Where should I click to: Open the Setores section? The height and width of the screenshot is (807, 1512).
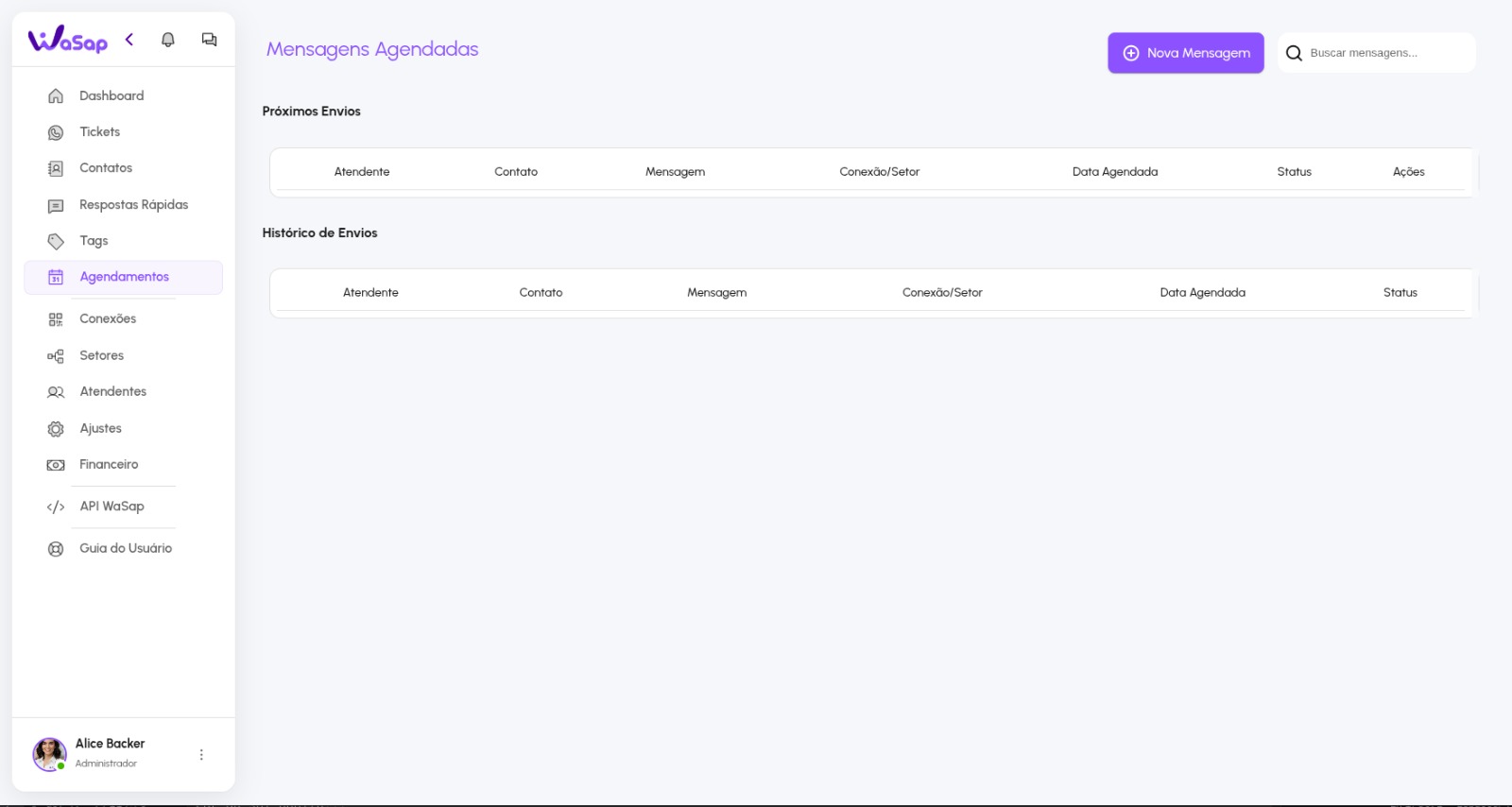pyautogui.click(x=101, y=355)
